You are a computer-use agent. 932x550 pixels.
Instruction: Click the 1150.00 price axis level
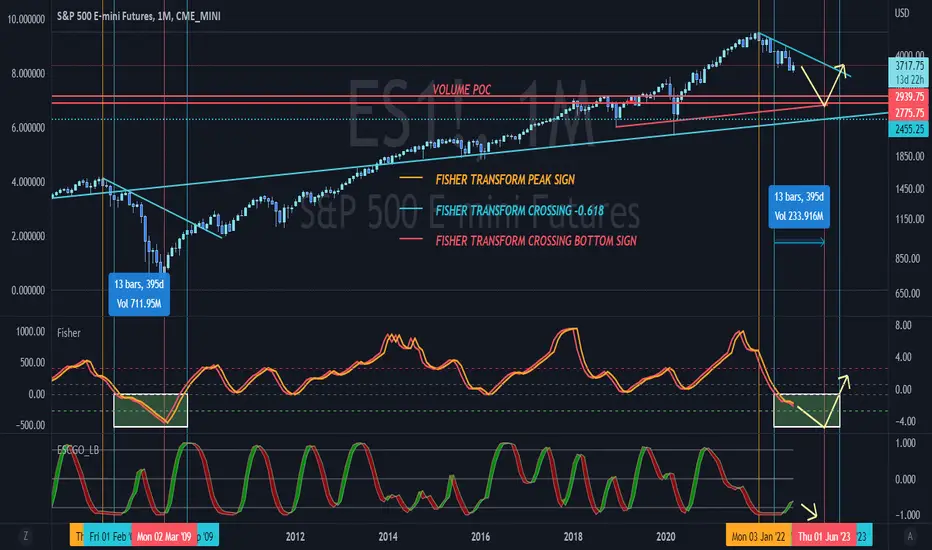pyautogui.click(x=909, y=219)
